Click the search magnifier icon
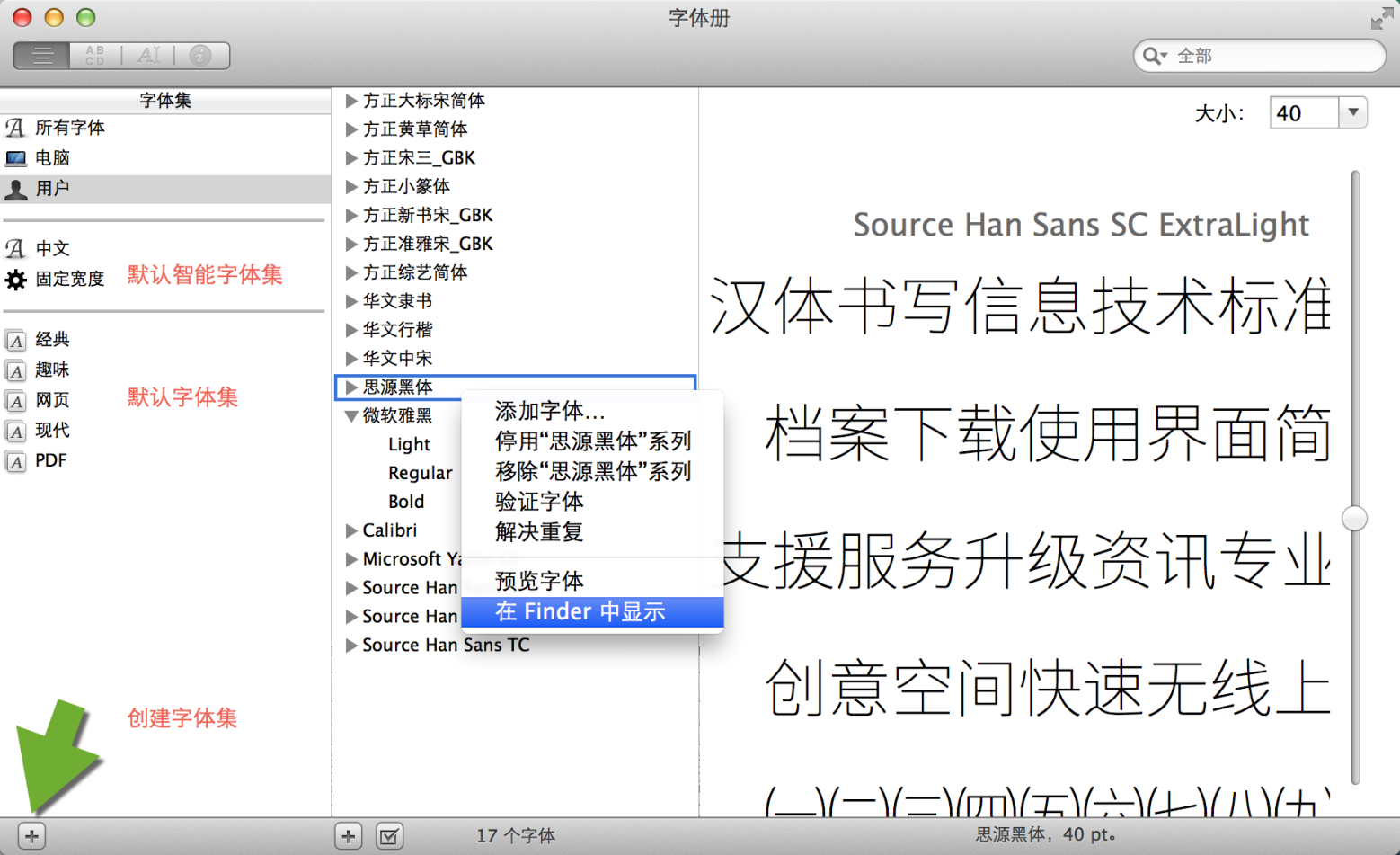 (1153, 57)
